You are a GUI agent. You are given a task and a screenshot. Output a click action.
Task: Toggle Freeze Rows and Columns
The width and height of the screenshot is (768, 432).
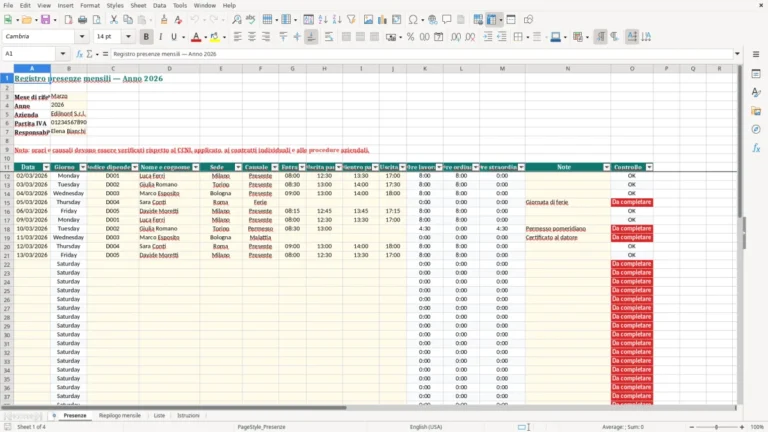click(491, 20)
